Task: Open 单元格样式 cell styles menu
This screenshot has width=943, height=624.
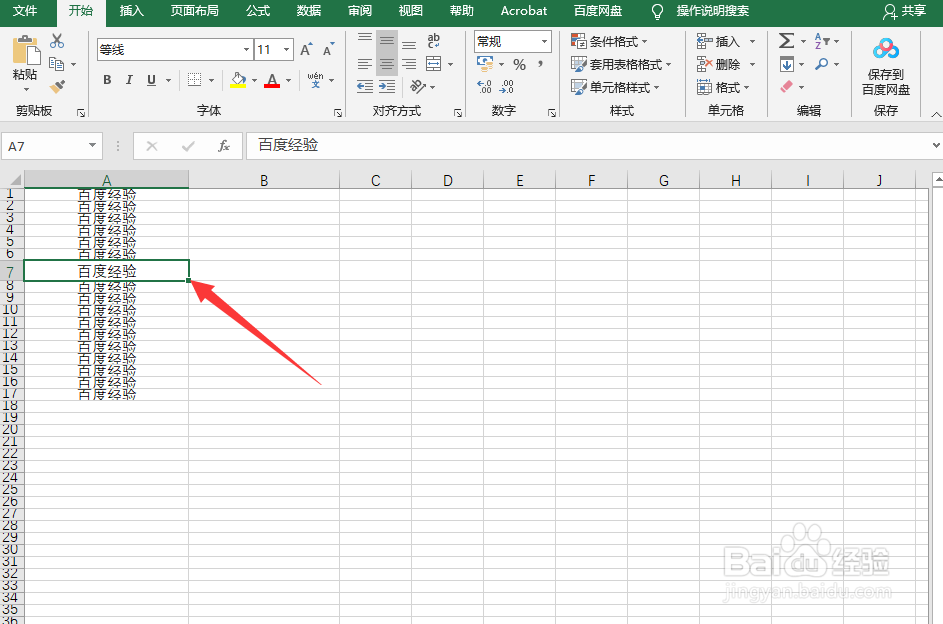Action: tap(615, 87)
